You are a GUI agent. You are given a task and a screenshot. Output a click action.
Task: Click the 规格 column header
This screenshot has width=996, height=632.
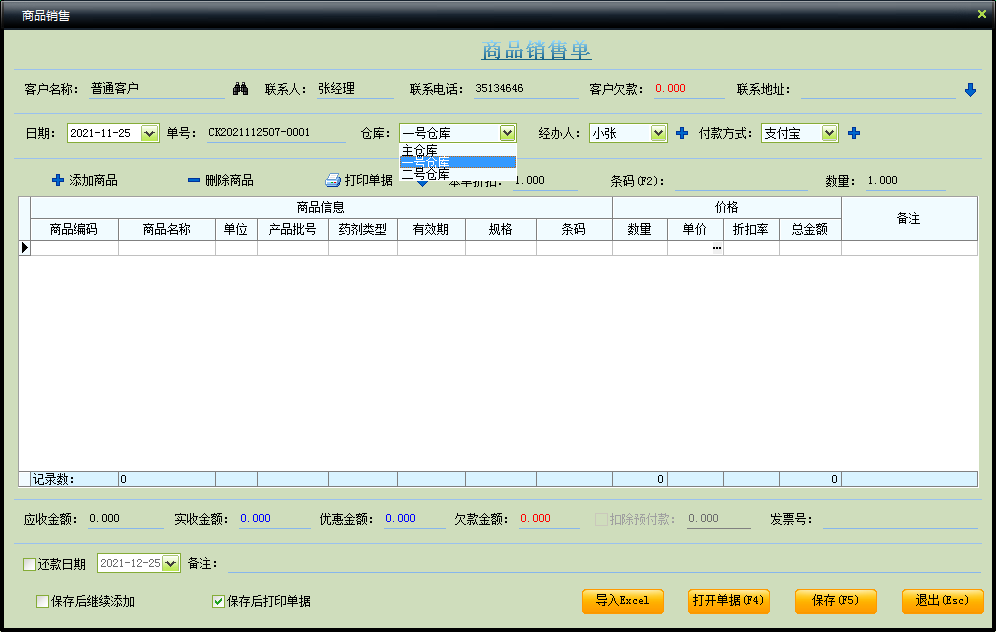click(501, 229)
